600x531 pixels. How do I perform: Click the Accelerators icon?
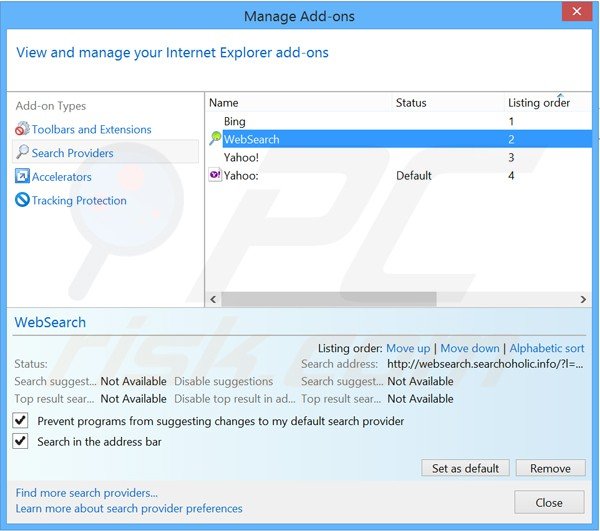pyautogui.click(x=22, y=177)
